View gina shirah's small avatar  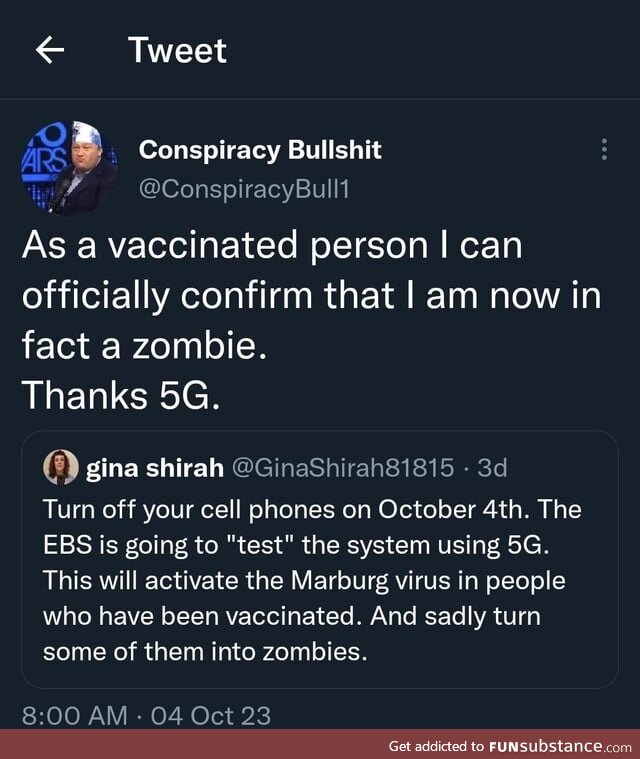(59, 467)
